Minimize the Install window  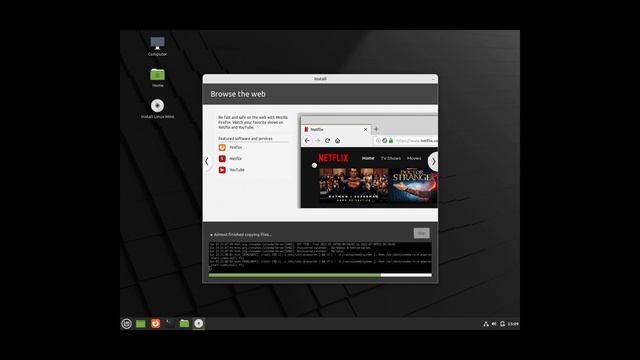(x=433, y=79)
